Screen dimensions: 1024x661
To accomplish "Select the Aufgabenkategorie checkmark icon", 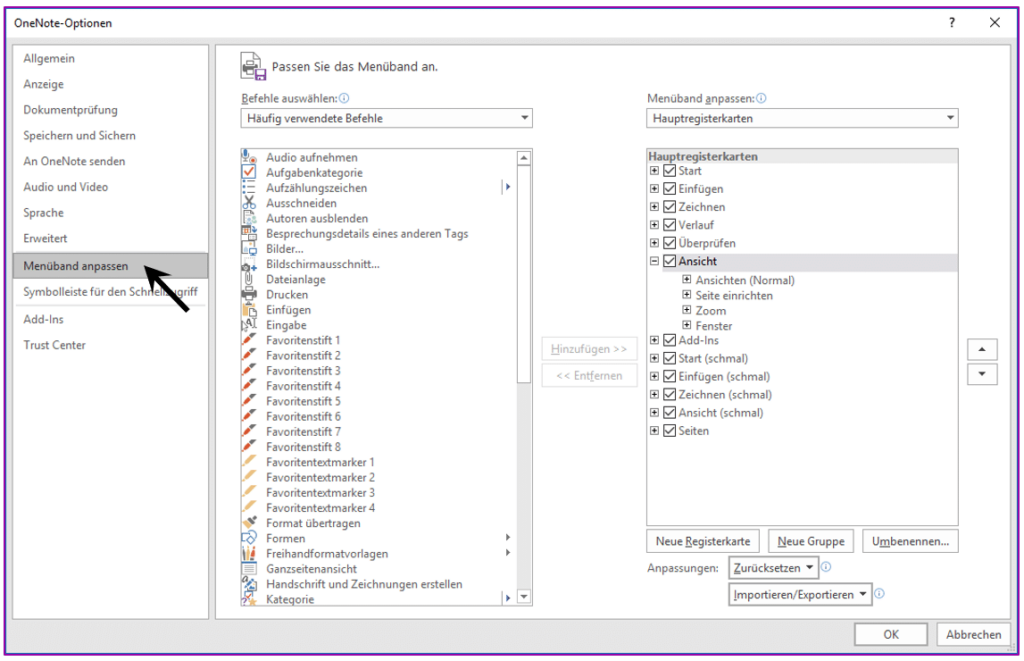I will pos(249,172).
